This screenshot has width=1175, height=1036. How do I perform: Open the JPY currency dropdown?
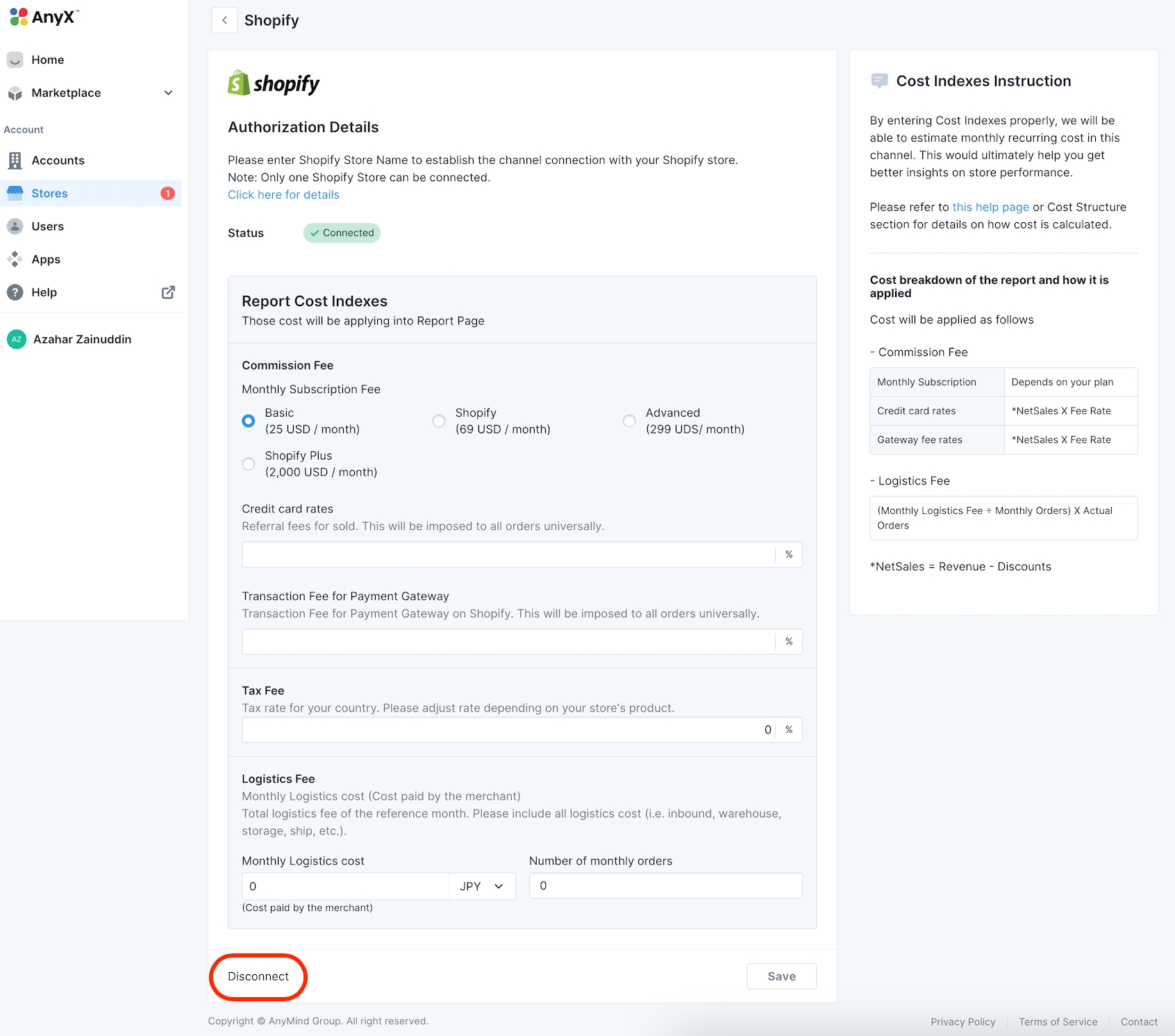482,887
